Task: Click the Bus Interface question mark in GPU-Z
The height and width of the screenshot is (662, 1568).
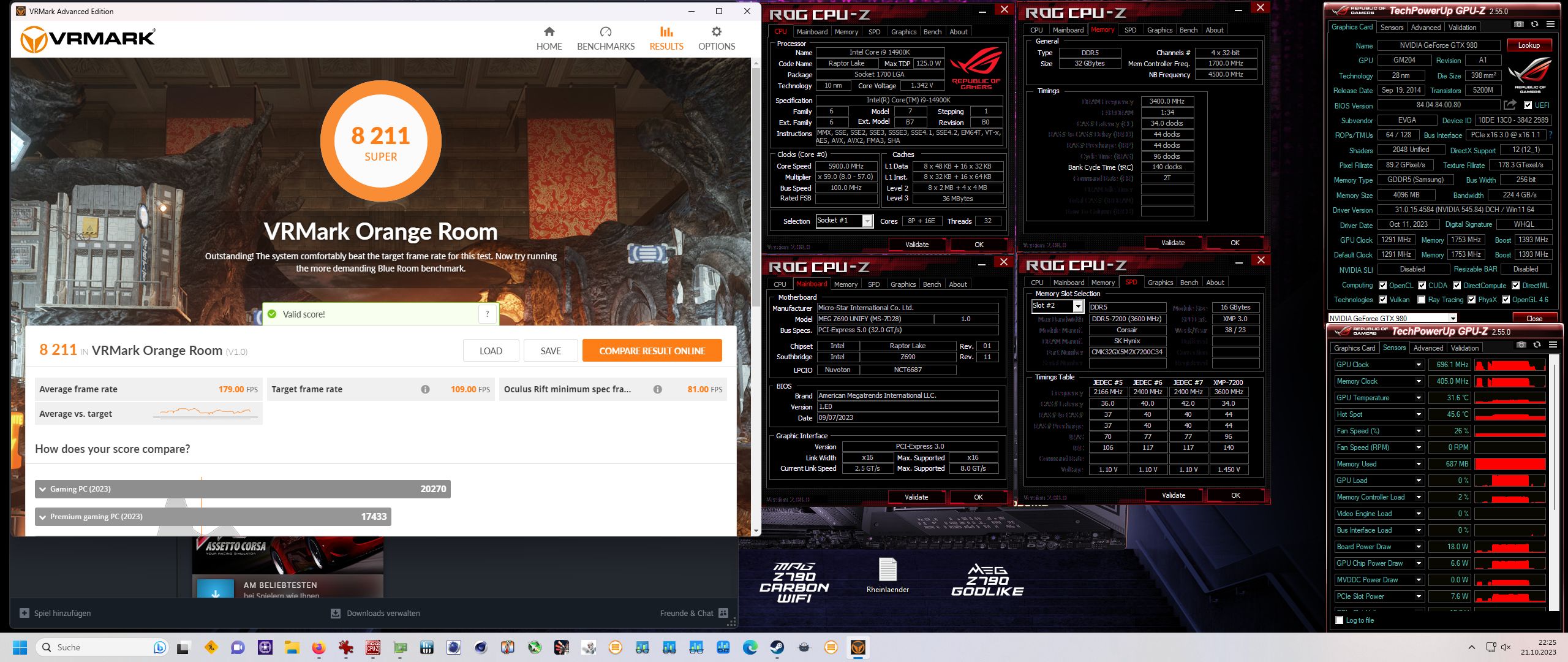Action: (x=1550, y=135)
